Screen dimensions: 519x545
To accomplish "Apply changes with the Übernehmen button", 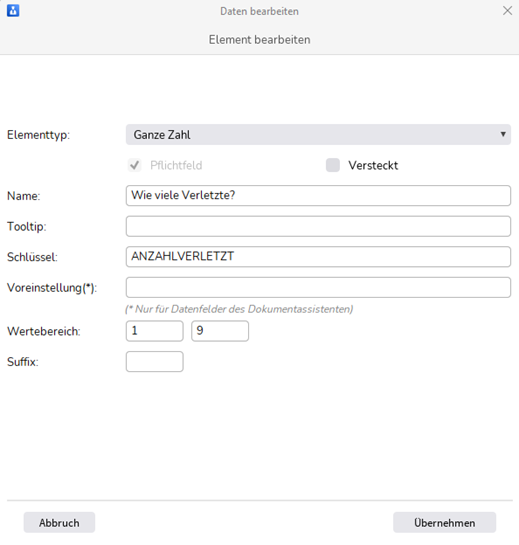I will (x=444, y=522).
